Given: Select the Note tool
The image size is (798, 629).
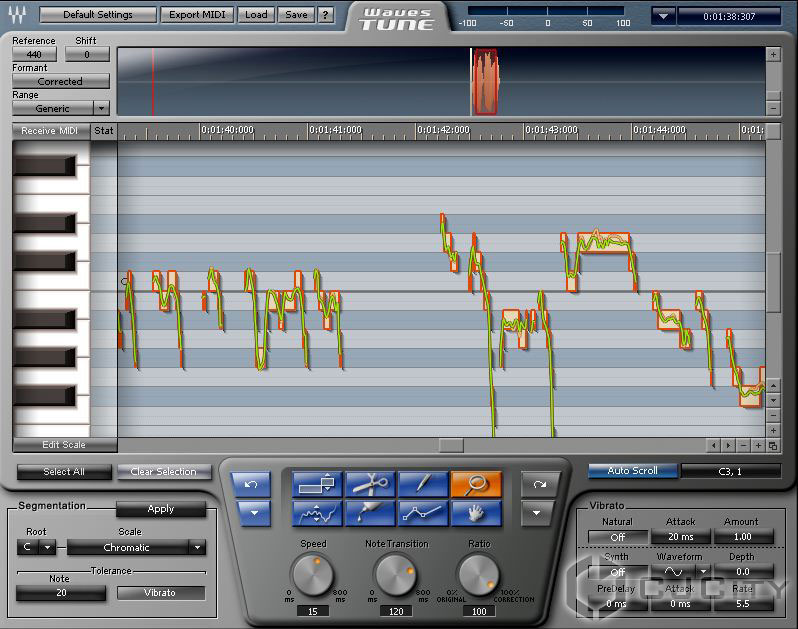Looking at the screenshot, I should [x=317, y=485].
